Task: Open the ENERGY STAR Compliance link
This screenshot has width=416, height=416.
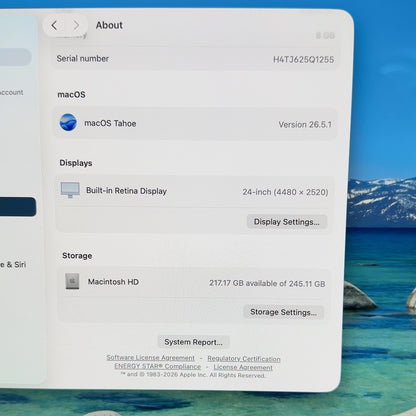Action: [158, 366]
